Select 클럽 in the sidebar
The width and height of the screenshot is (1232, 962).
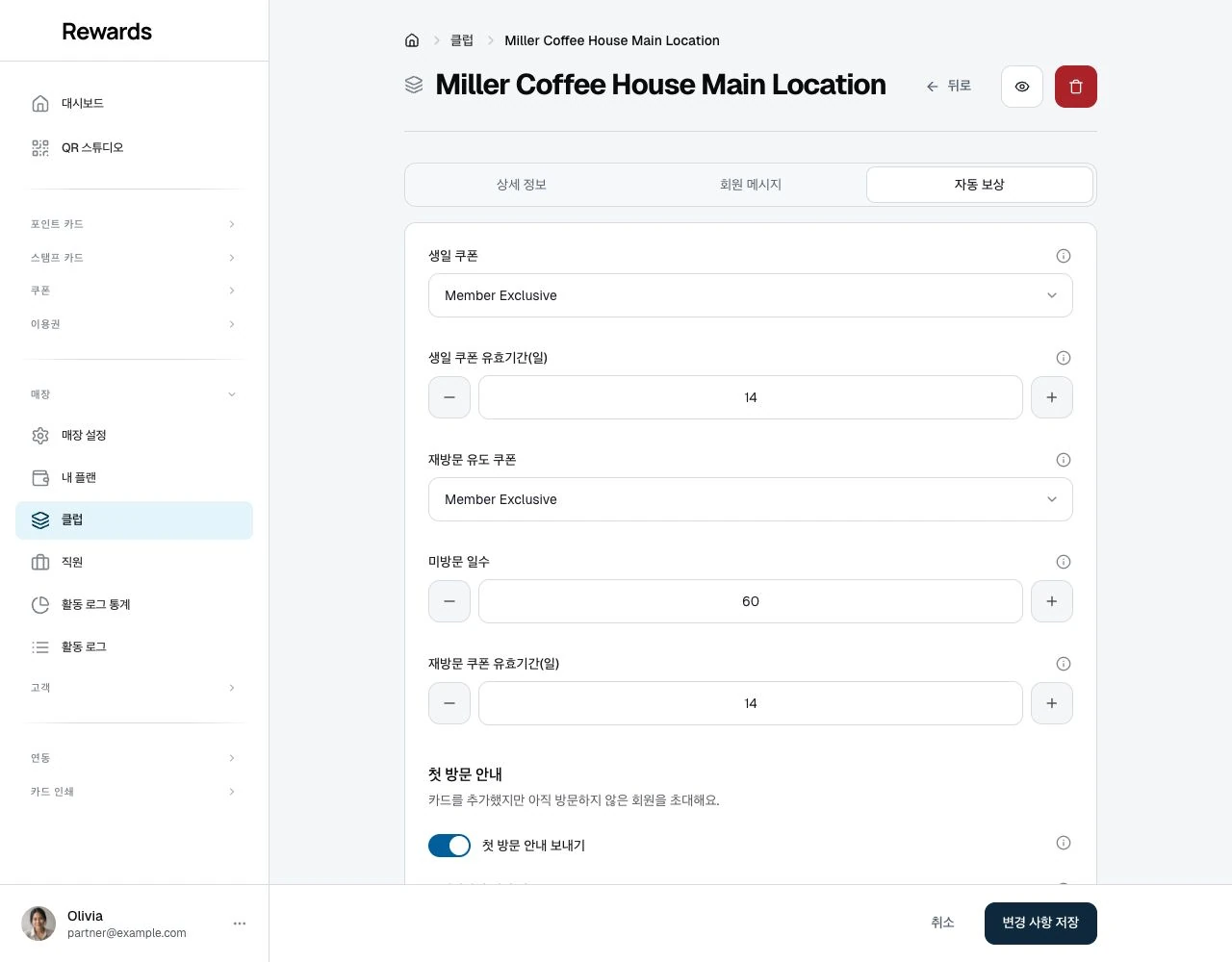pyautogui.click(x=134, y=520)
